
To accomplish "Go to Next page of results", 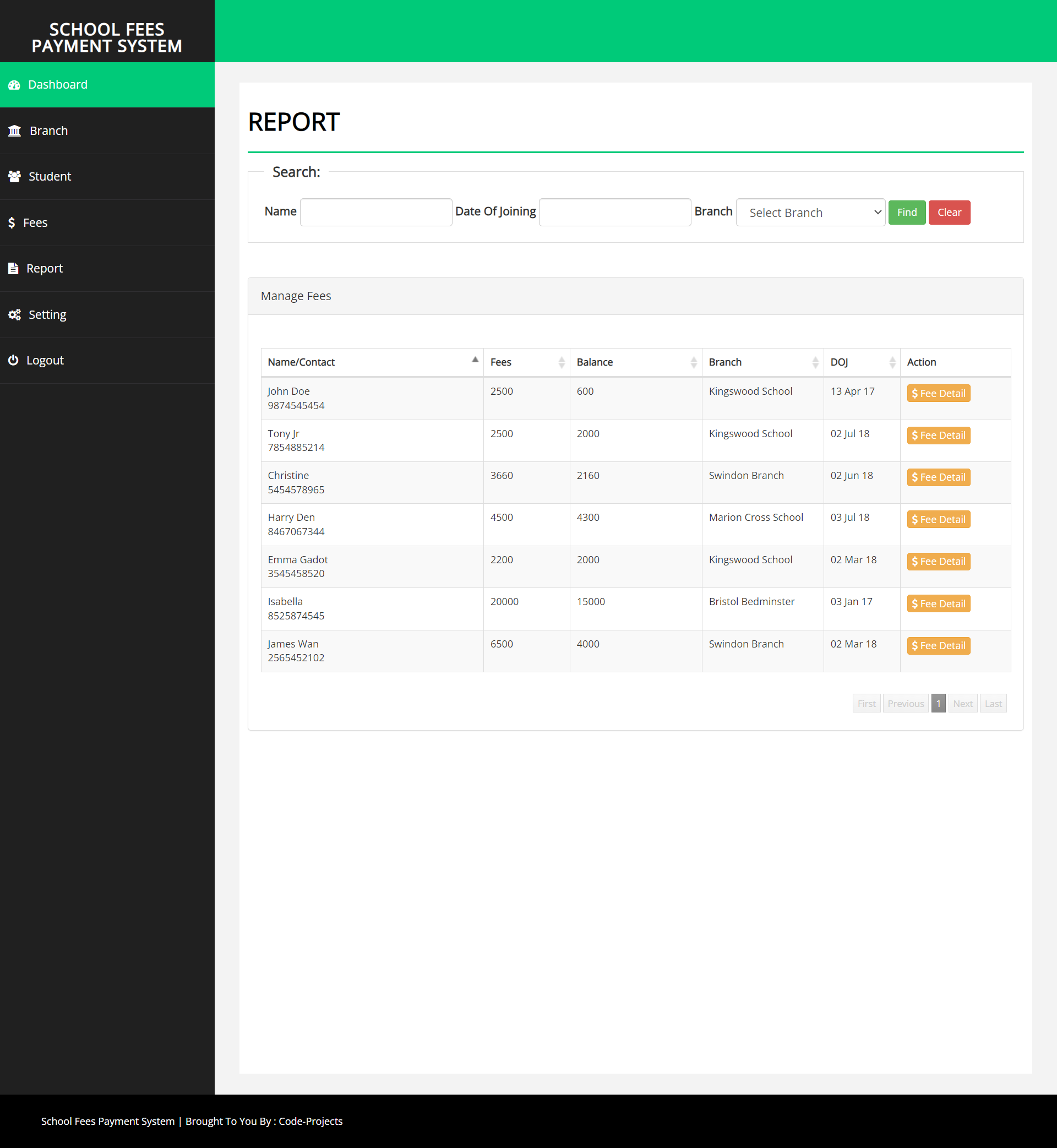I will (963, 704).
